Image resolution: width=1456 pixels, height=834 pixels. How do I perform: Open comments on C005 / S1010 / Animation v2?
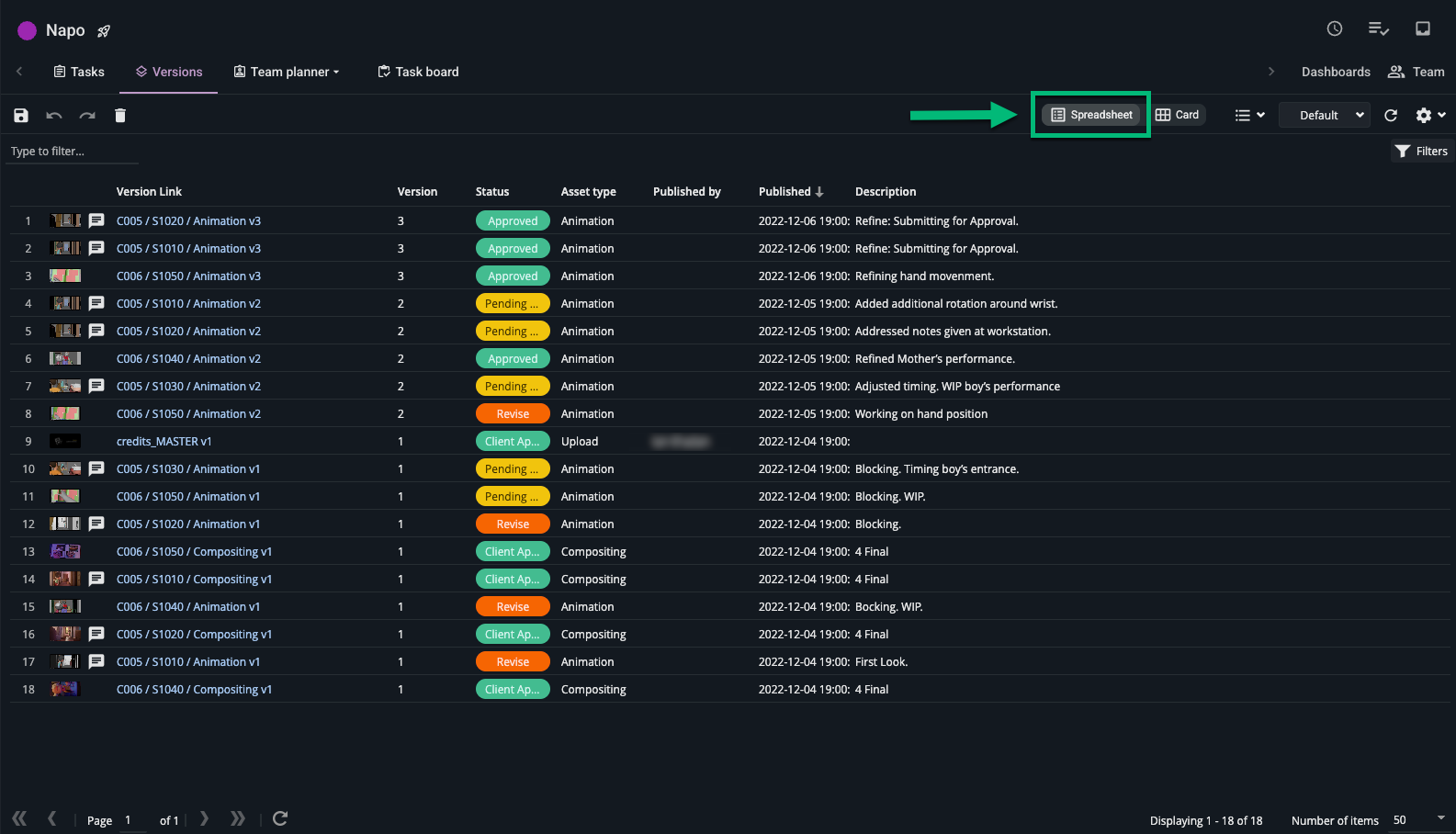tap(96, 303)
